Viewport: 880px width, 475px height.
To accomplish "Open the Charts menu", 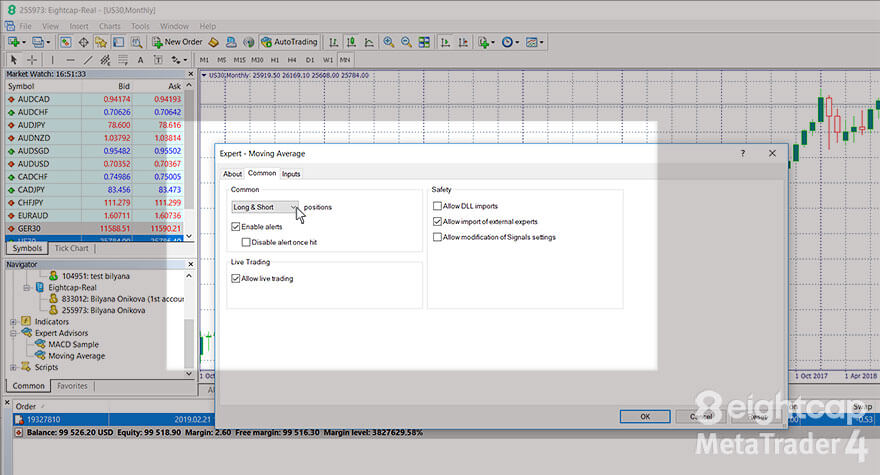I will tap(109, 26).
